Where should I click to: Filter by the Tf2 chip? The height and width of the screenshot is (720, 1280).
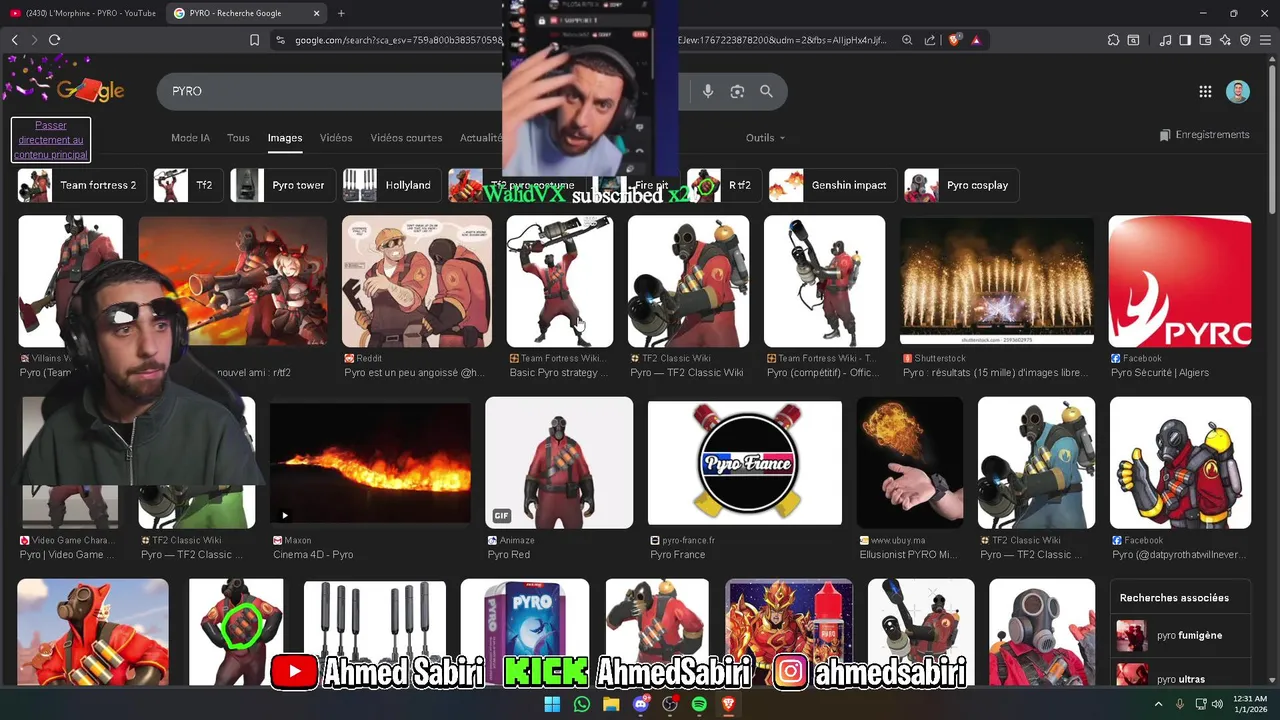pos(189,185)
